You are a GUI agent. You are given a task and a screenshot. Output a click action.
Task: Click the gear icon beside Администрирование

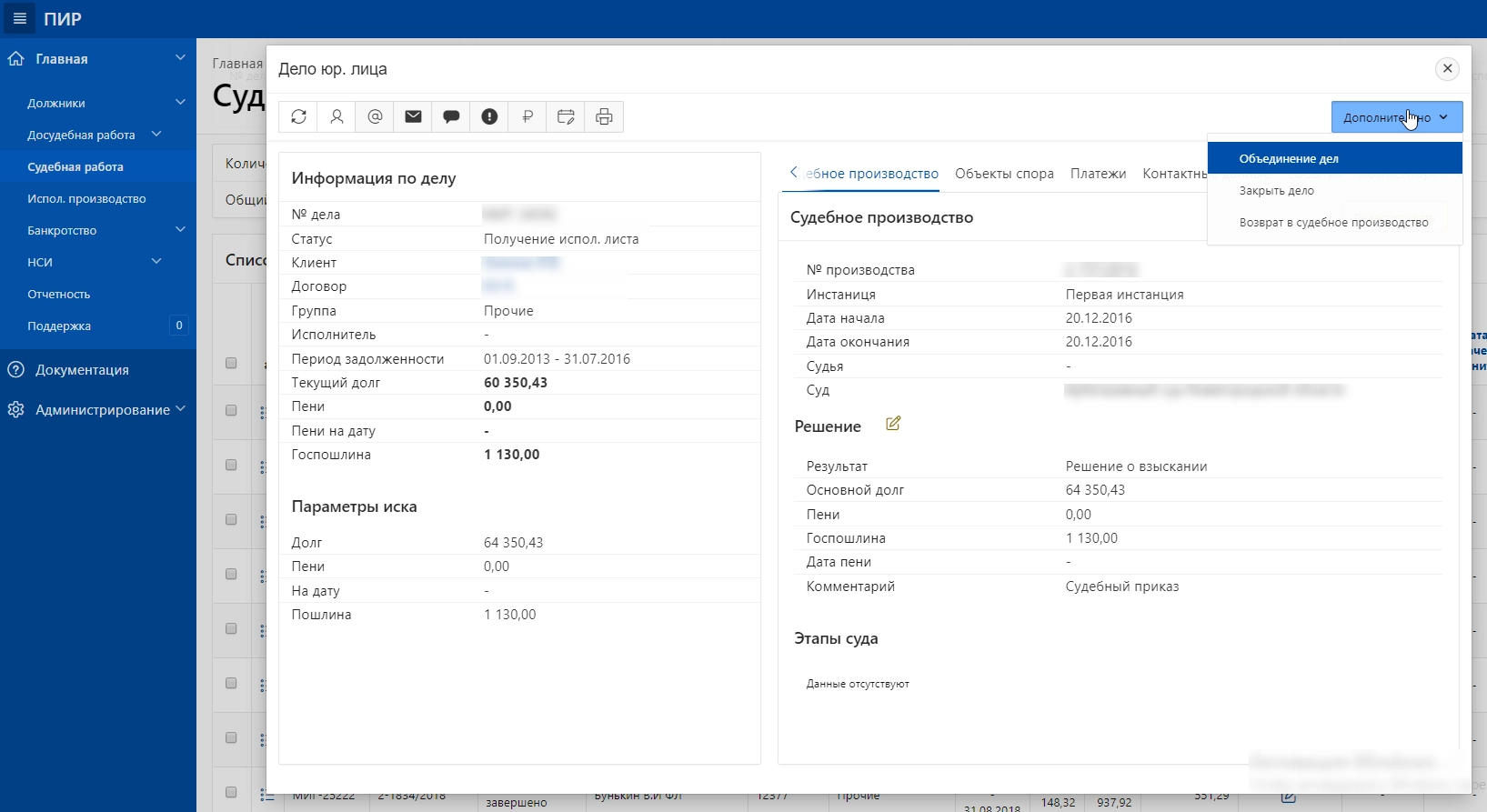15,409
